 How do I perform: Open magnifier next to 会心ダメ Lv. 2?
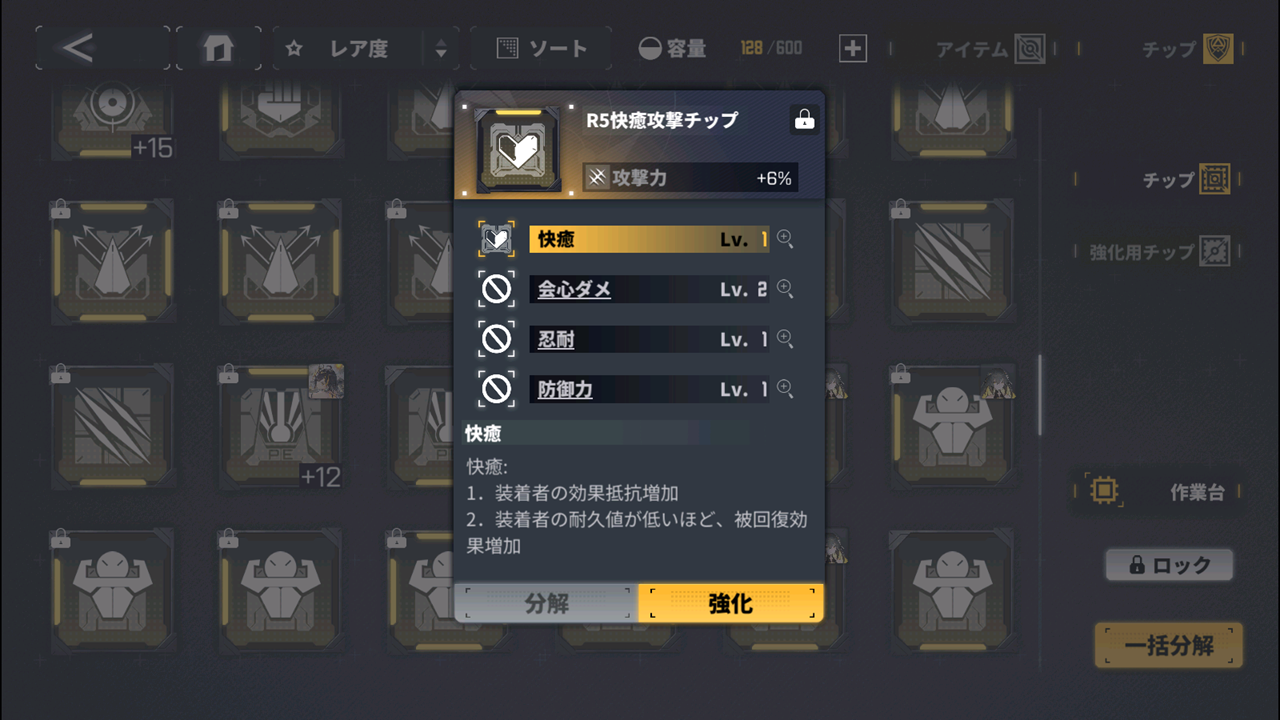pos(785,288)
